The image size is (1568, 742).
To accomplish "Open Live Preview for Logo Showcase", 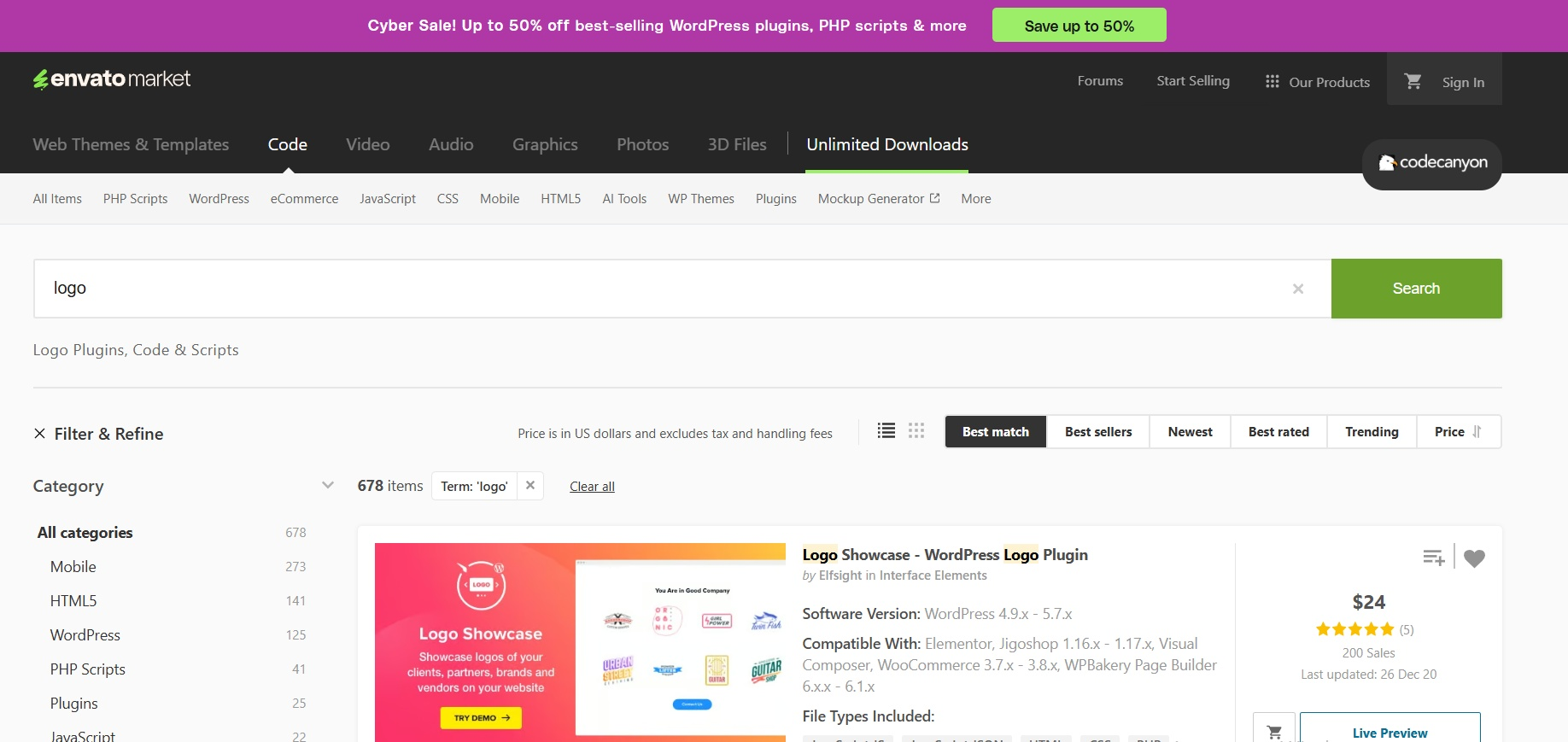I will [1390, 732].
